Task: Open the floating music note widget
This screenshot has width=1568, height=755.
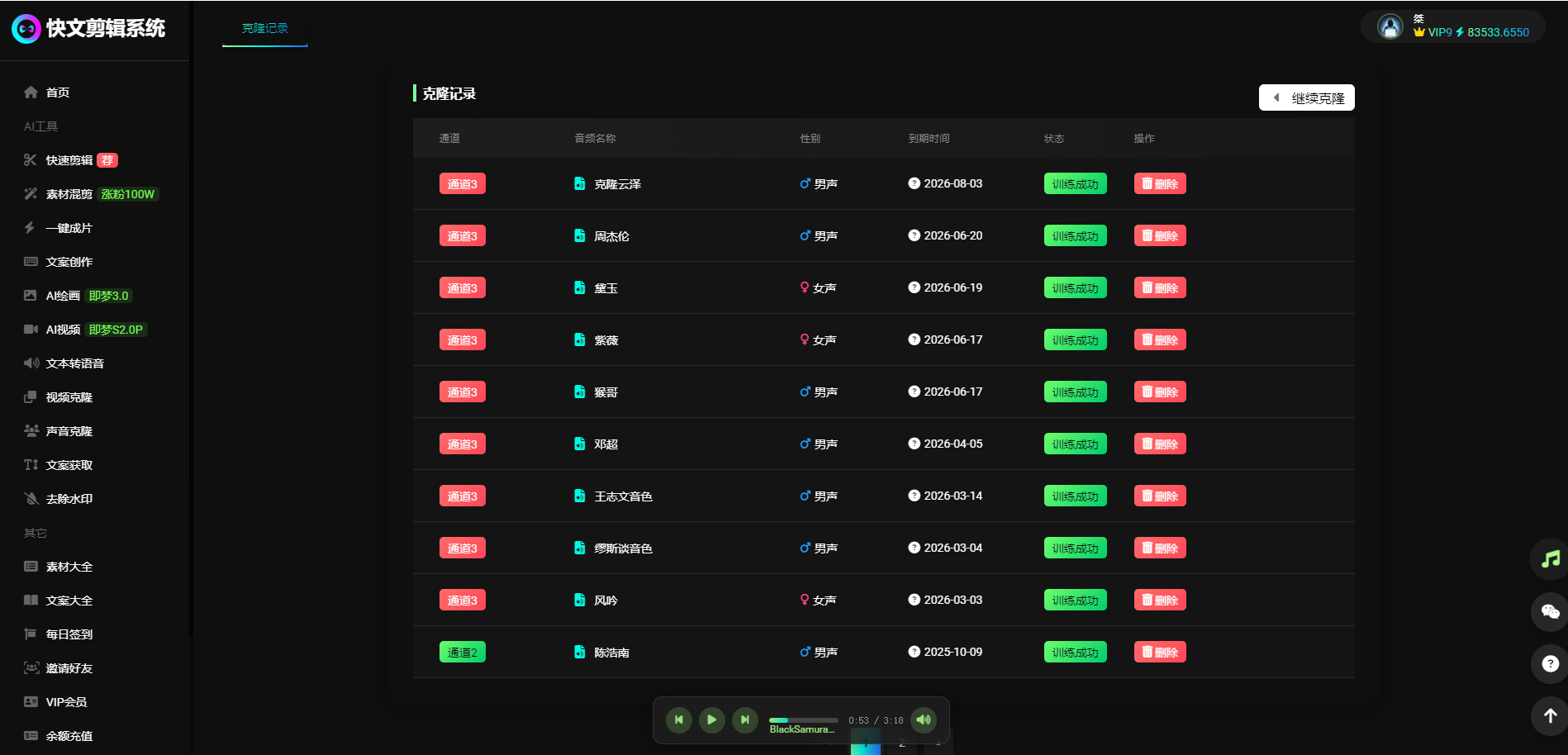Action: click(x=1550, y=559)
